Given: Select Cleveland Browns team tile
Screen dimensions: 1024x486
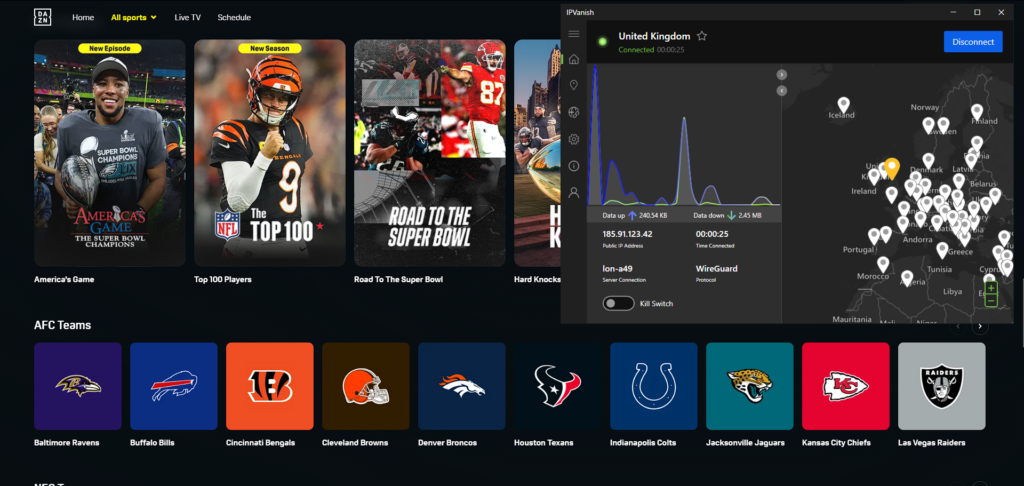Looking at the screenshot, I should click(366, 386).
